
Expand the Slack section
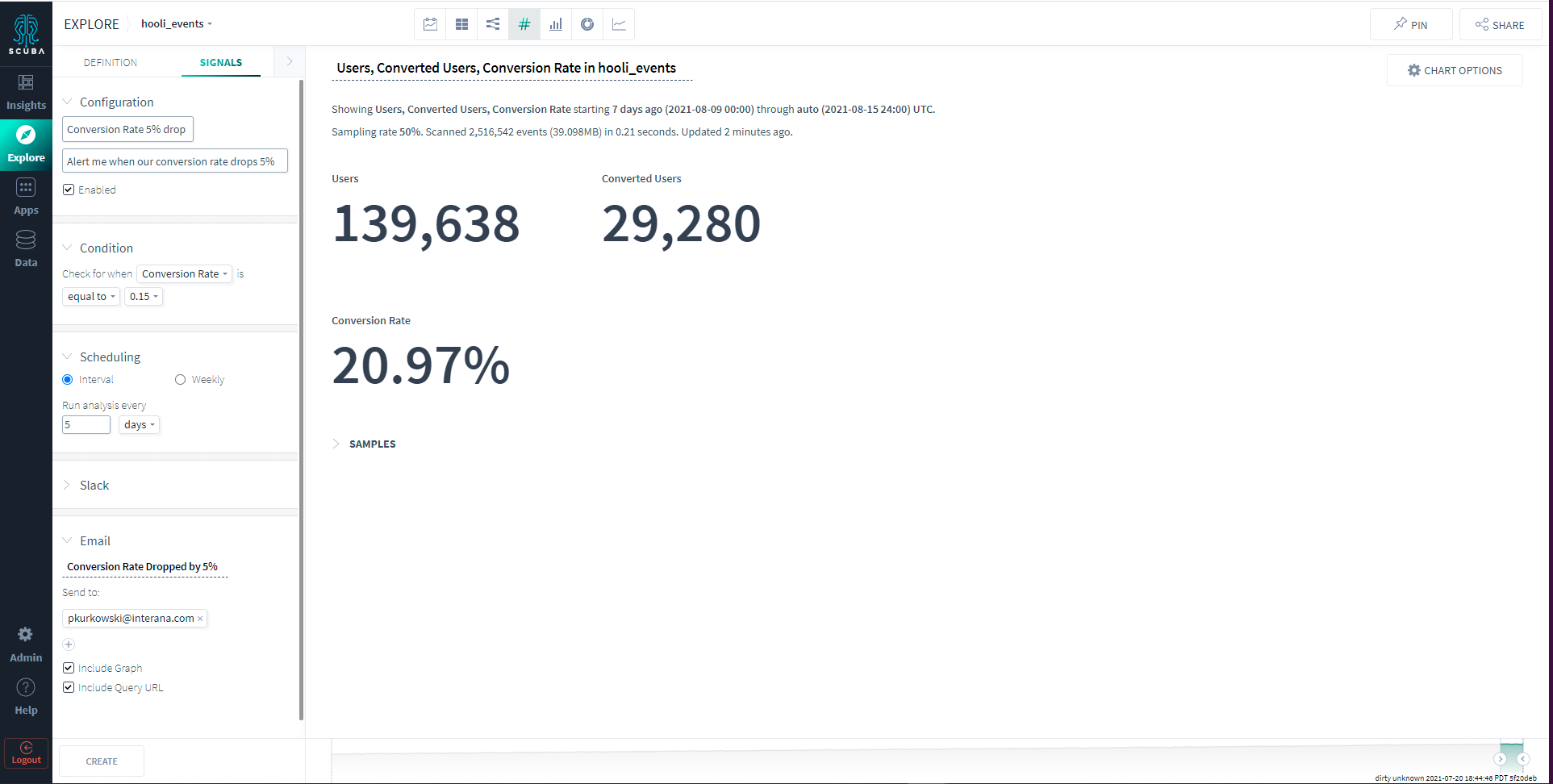pyautogui.click(x=67, y=485)
